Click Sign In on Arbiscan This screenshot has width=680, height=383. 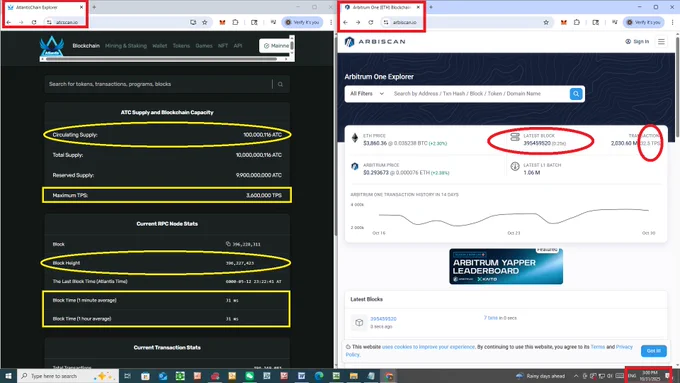pyautogui.click(x=637, y=42)
